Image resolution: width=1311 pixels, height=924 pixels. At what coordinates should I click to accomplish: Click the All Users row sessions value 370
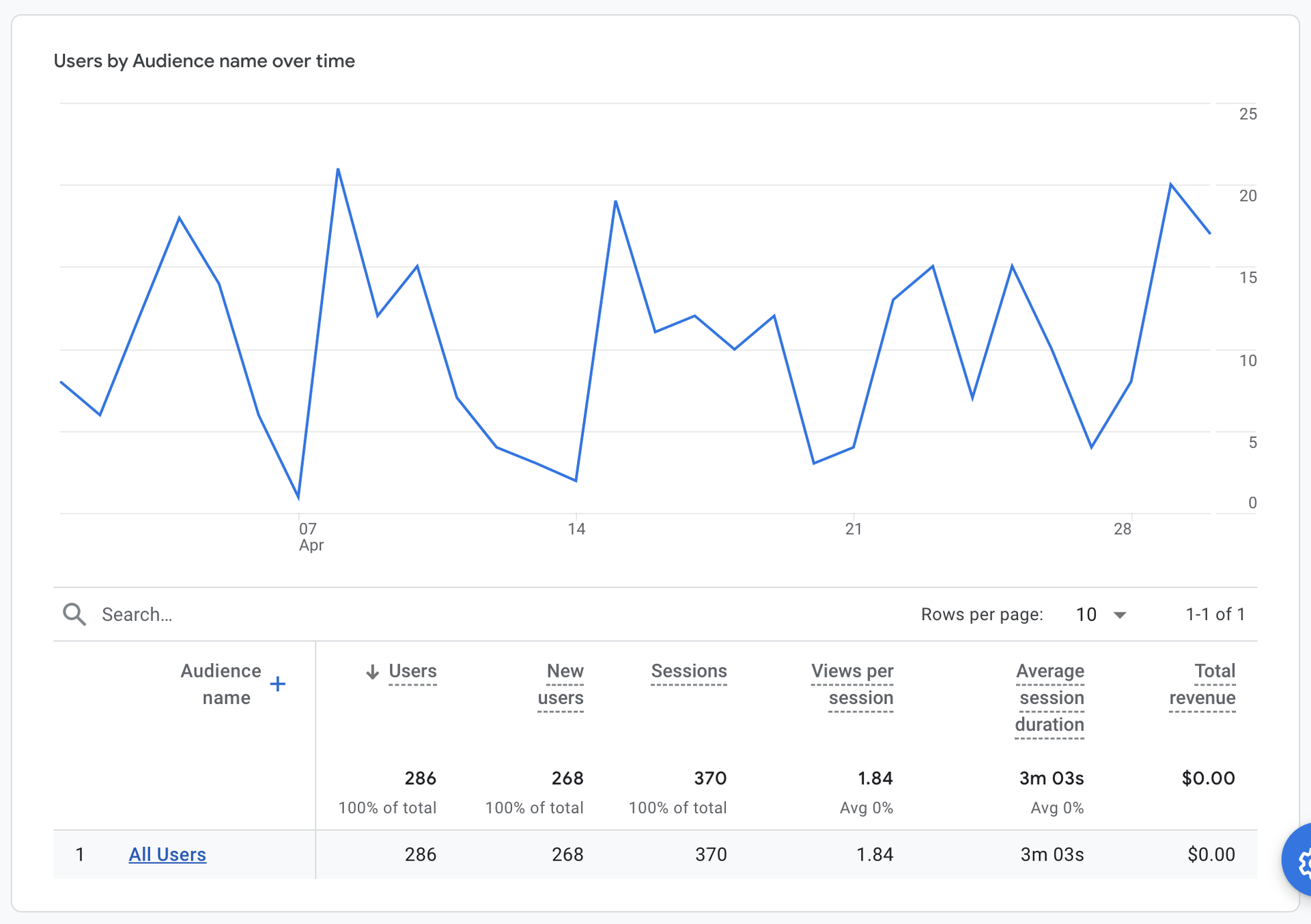(x=710, y=854)
